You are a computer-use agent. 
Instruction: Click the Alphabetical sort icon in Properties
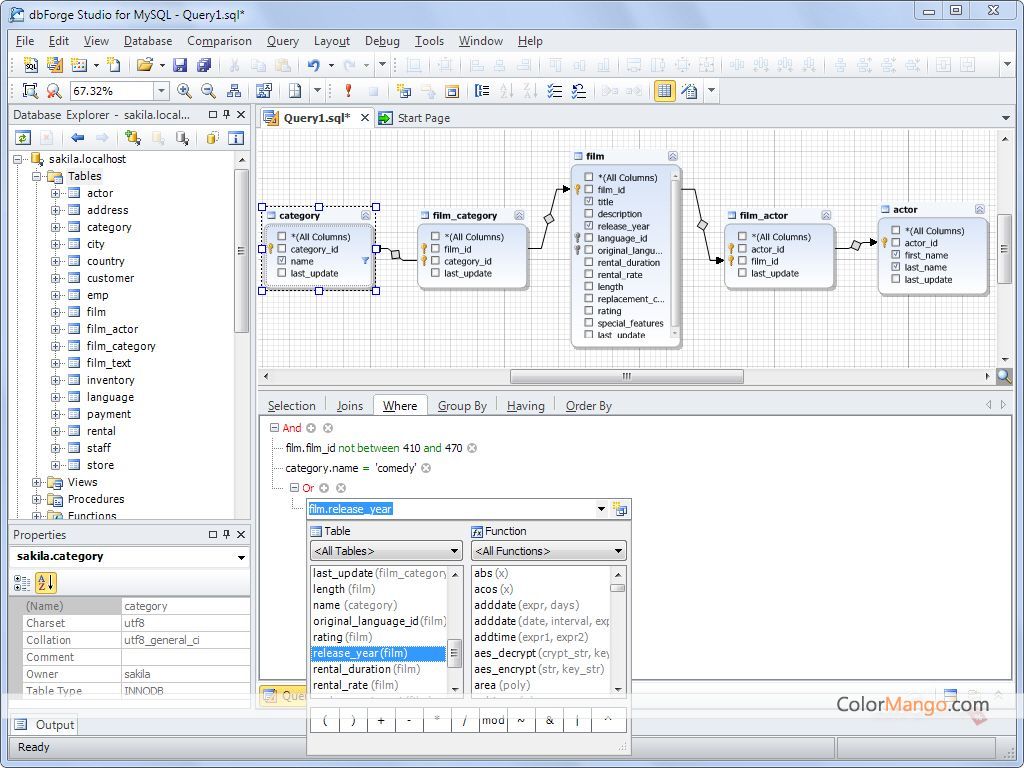point(45,583)
